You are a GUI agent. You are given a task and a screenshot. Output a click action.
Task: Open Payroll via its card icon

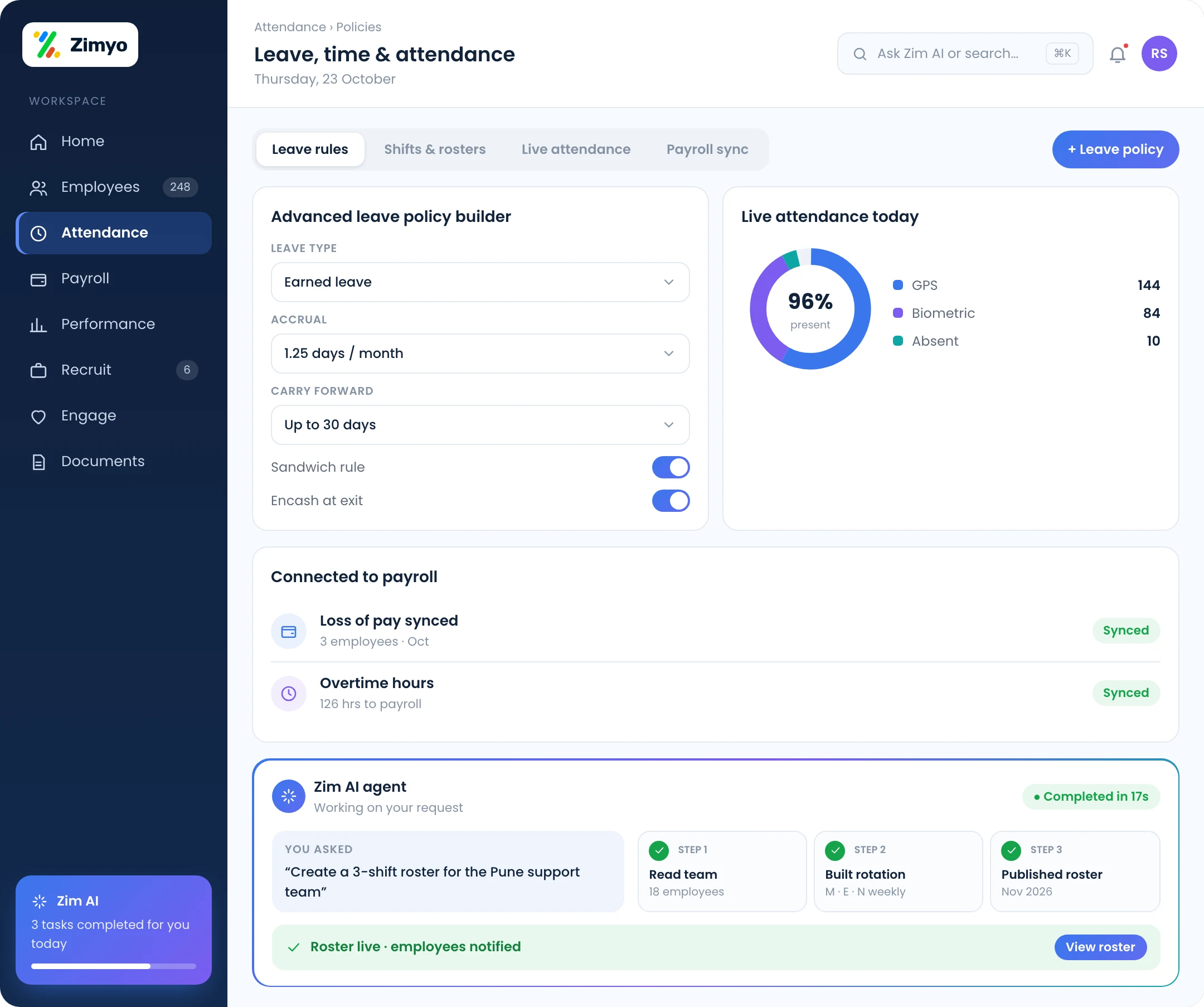38,279
